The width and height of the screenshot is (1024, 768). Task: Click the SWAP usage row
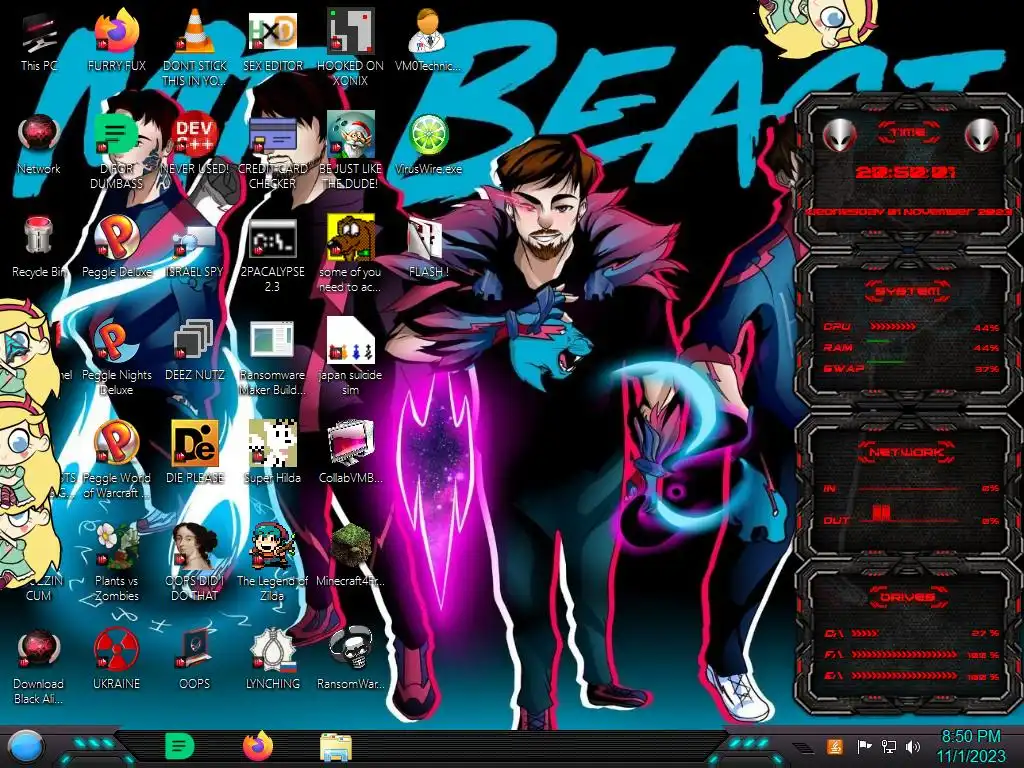click(x=911, y=369)
